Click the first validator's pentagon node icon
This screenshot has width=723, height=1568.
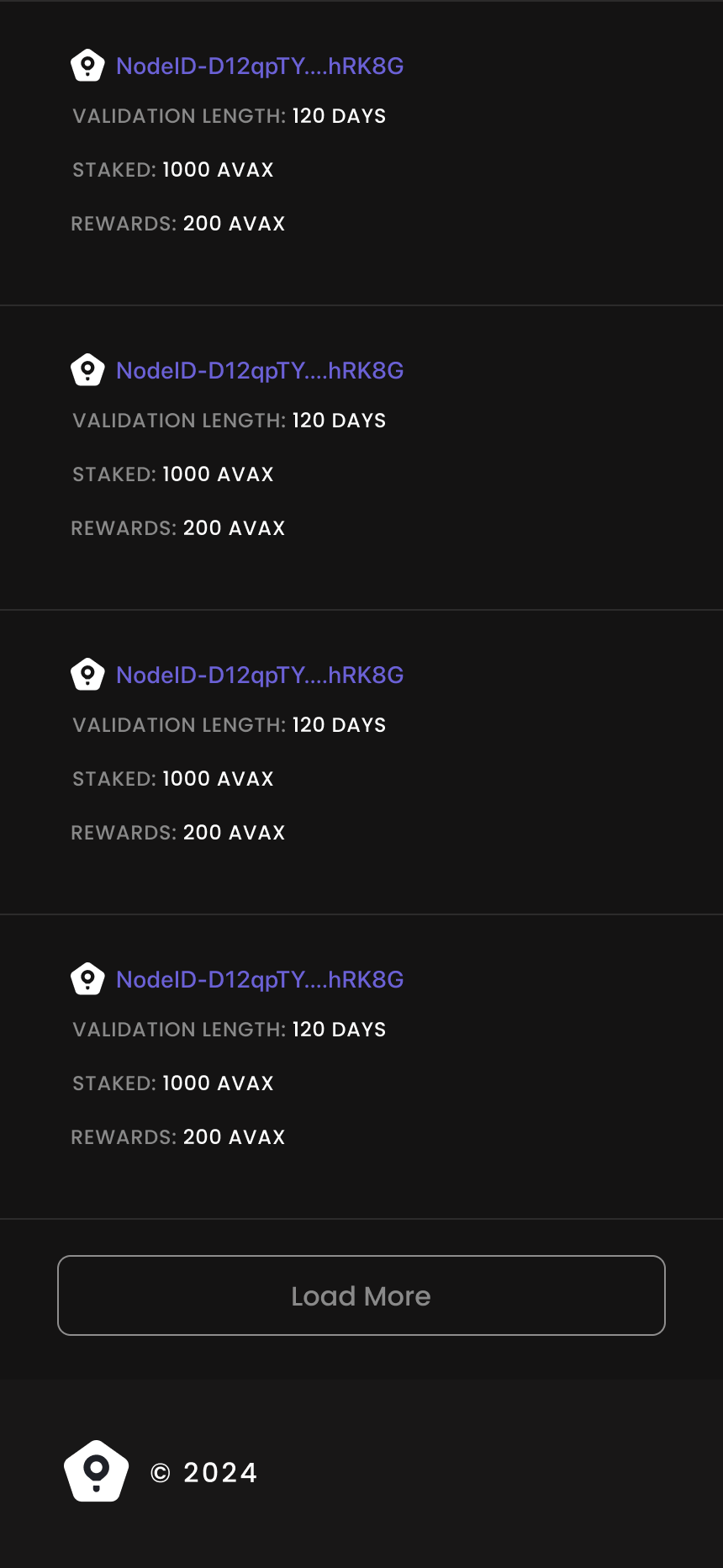tap(87, 66)
